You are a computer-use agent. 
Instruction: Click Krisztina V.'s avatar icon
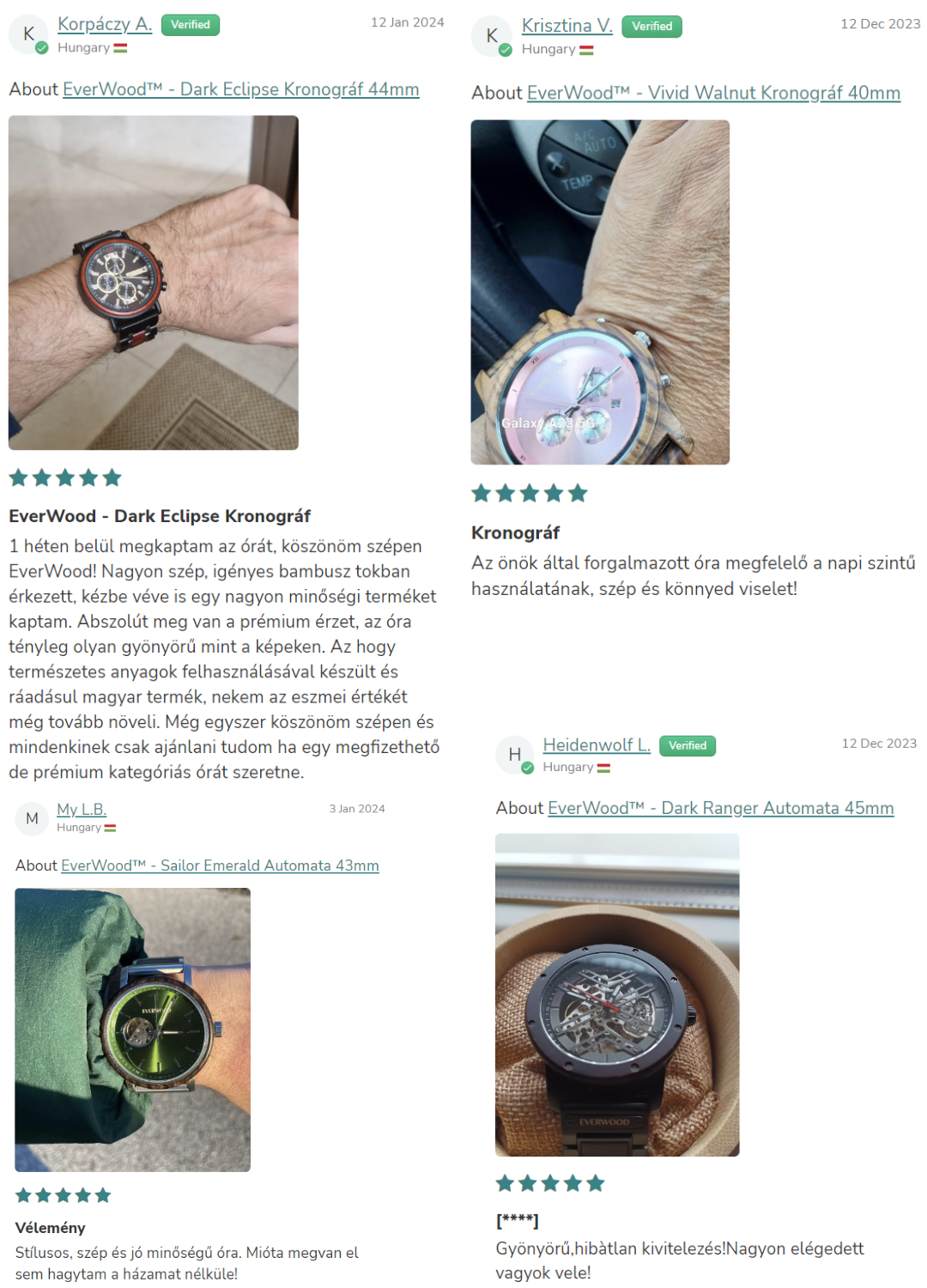click(x=492, y=36)
